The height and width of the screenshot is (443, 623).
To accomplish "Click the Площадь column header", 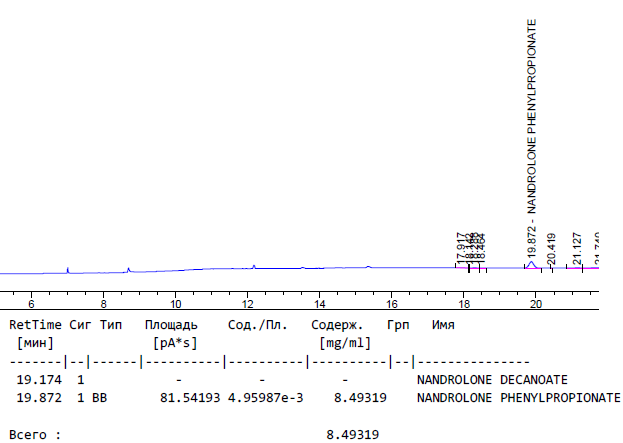I will pyautogui.click(x=170, y=325).
